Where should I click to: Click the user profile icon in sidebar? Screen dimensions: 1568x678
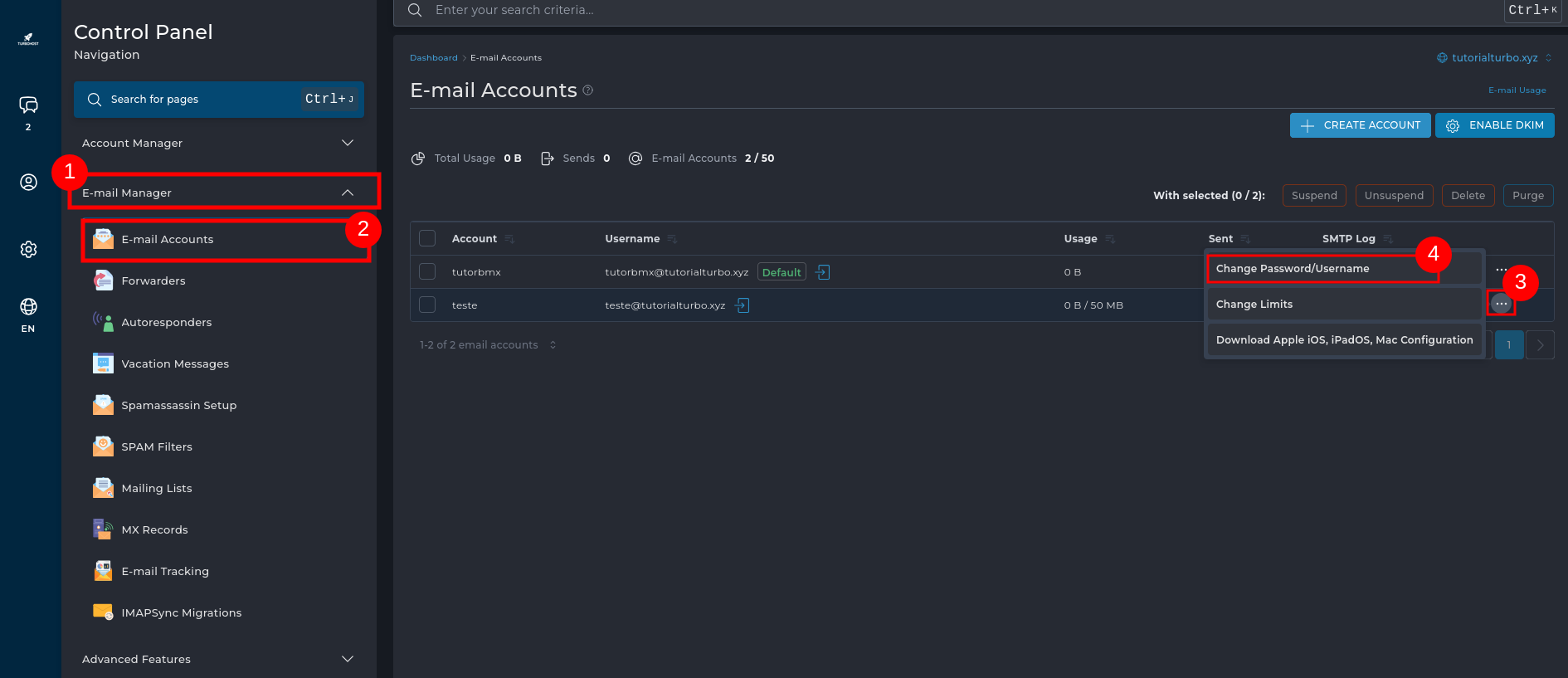(x=28, y=183)
